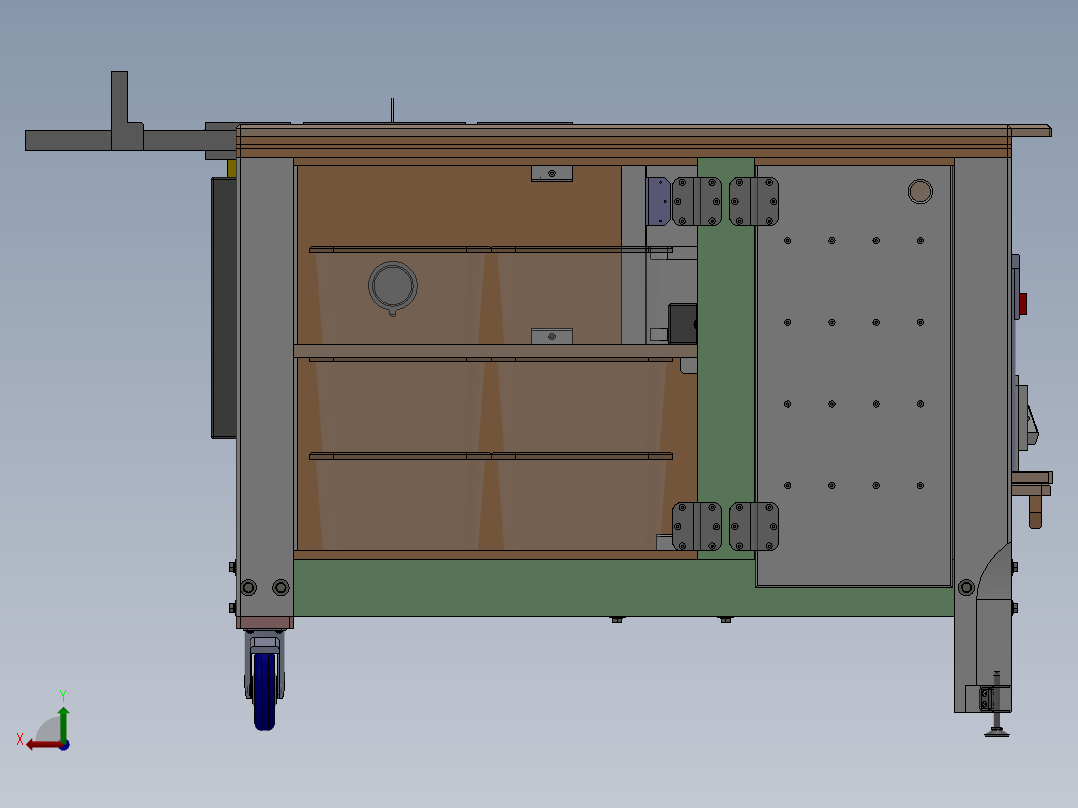Viewport: 1078px width, 808px height.
Task: Select the circular port in the upper left cabinet
Action: [x=393, y=287]
